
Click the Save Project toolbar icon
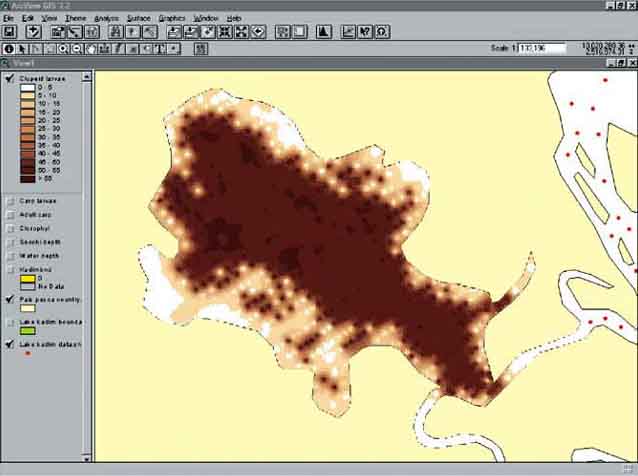point(9,32)
